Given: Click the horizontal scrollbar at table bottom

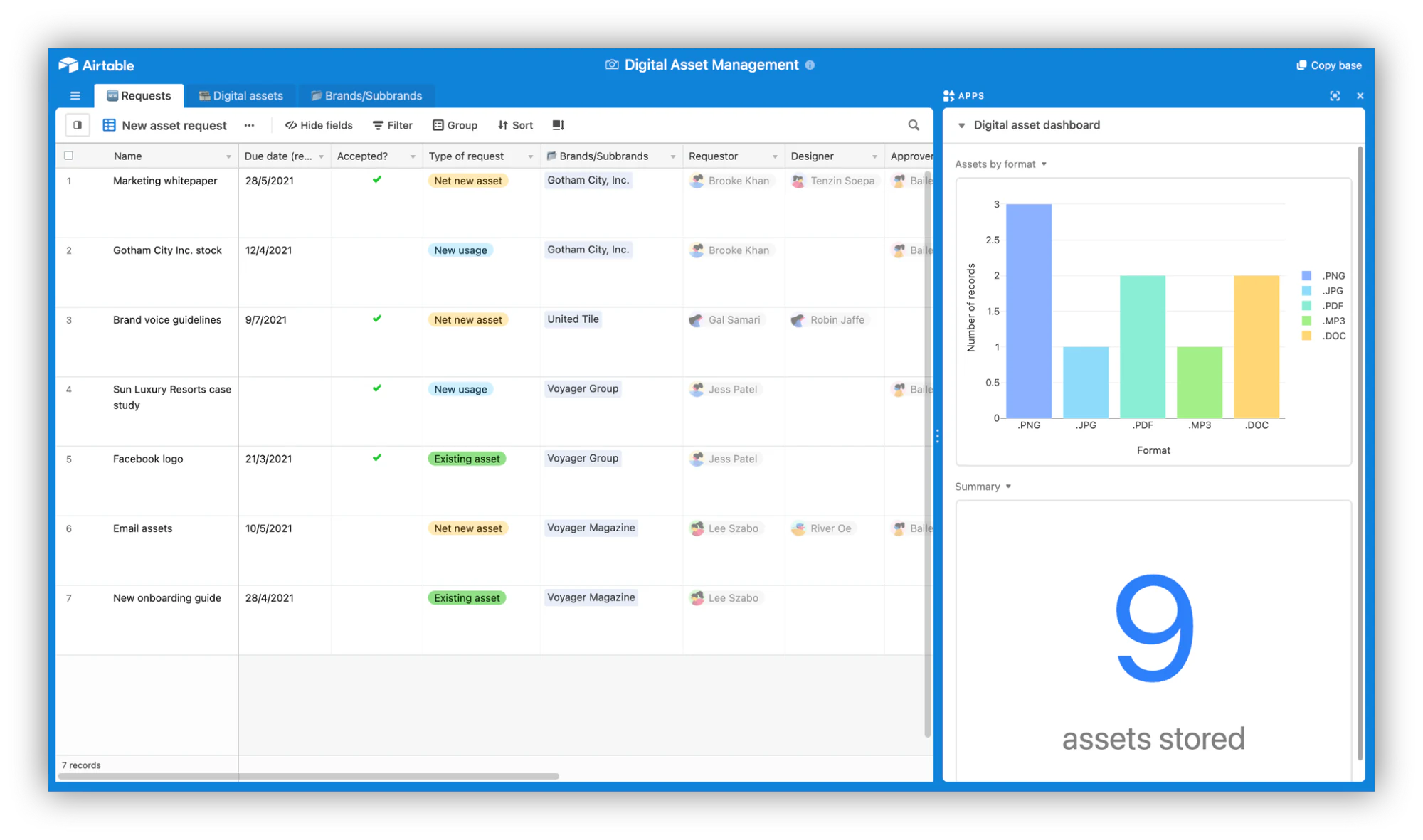Looking at the screenshot, I should 308,776.
